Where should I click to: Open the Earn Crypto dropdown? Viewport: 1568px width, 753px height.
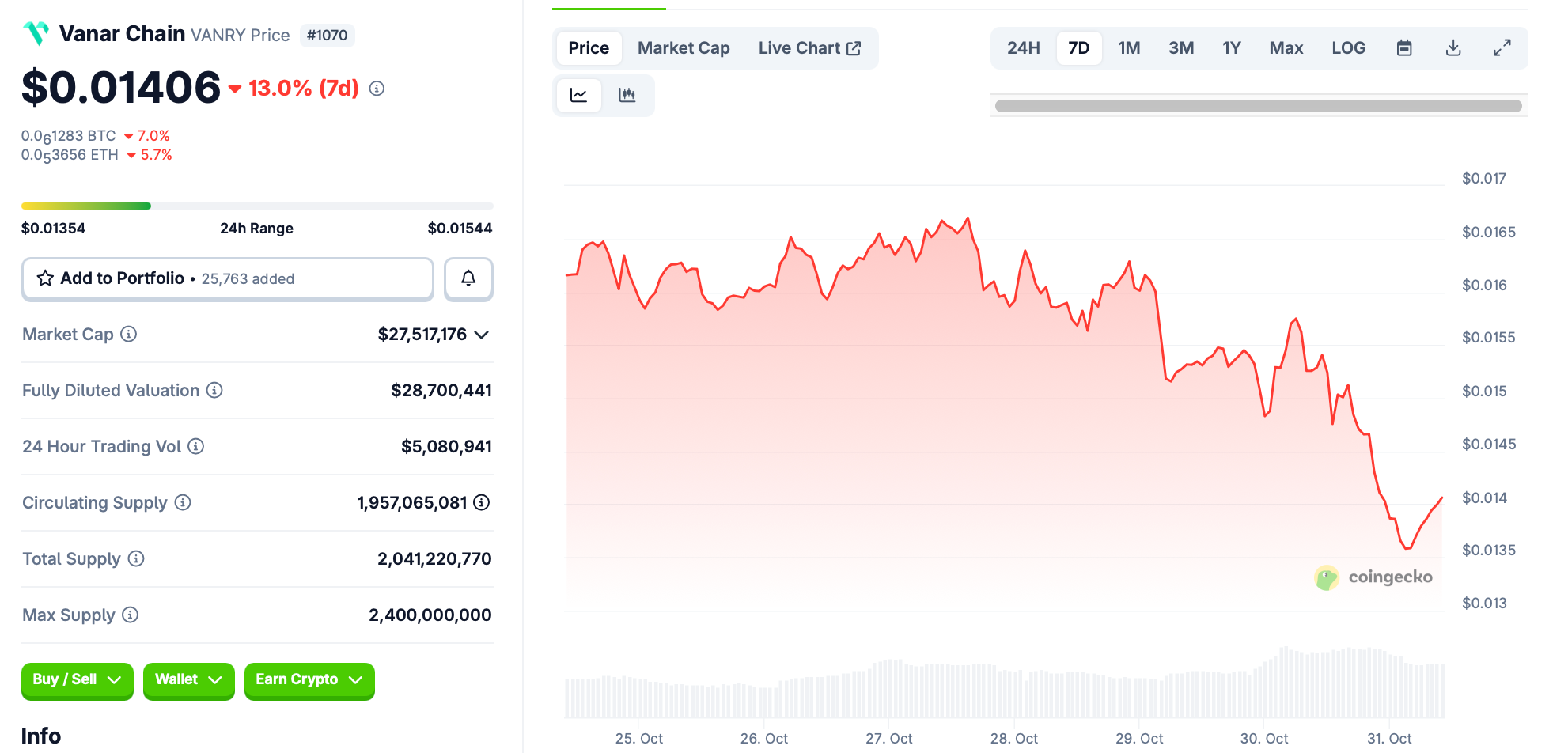click(x=309, y=680)
